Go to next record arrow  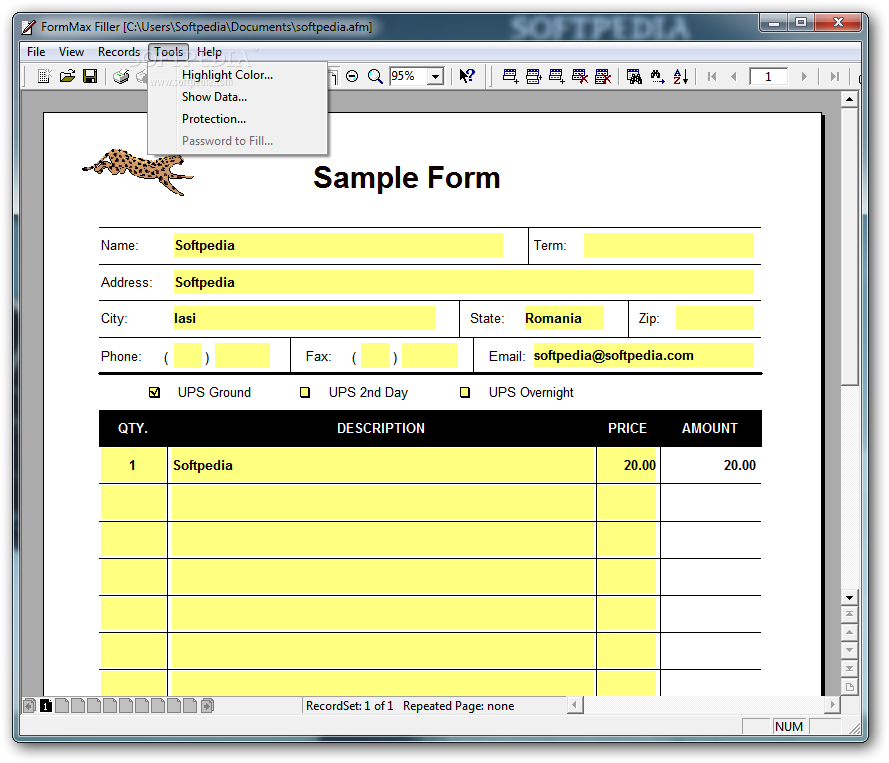[804, 76]
